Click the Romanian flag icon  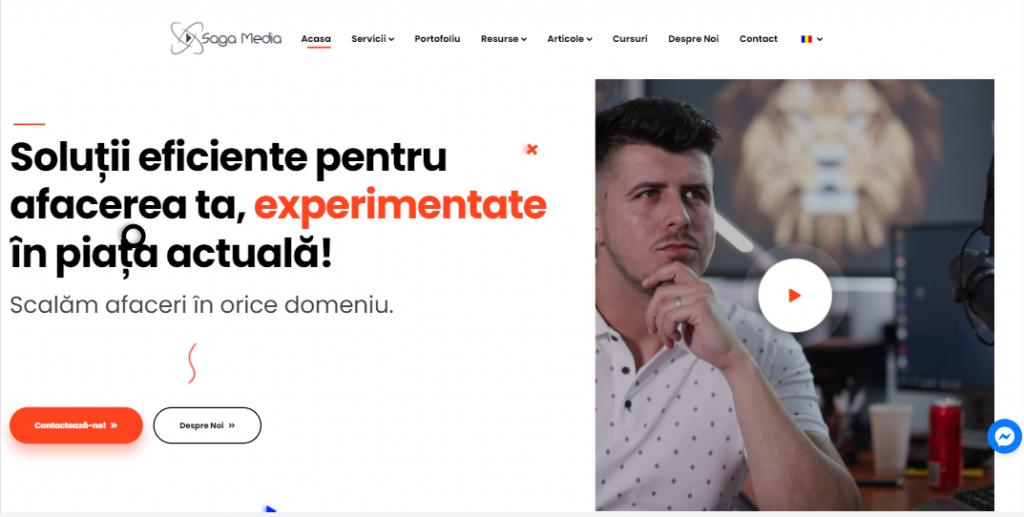[x=807, y=39]
